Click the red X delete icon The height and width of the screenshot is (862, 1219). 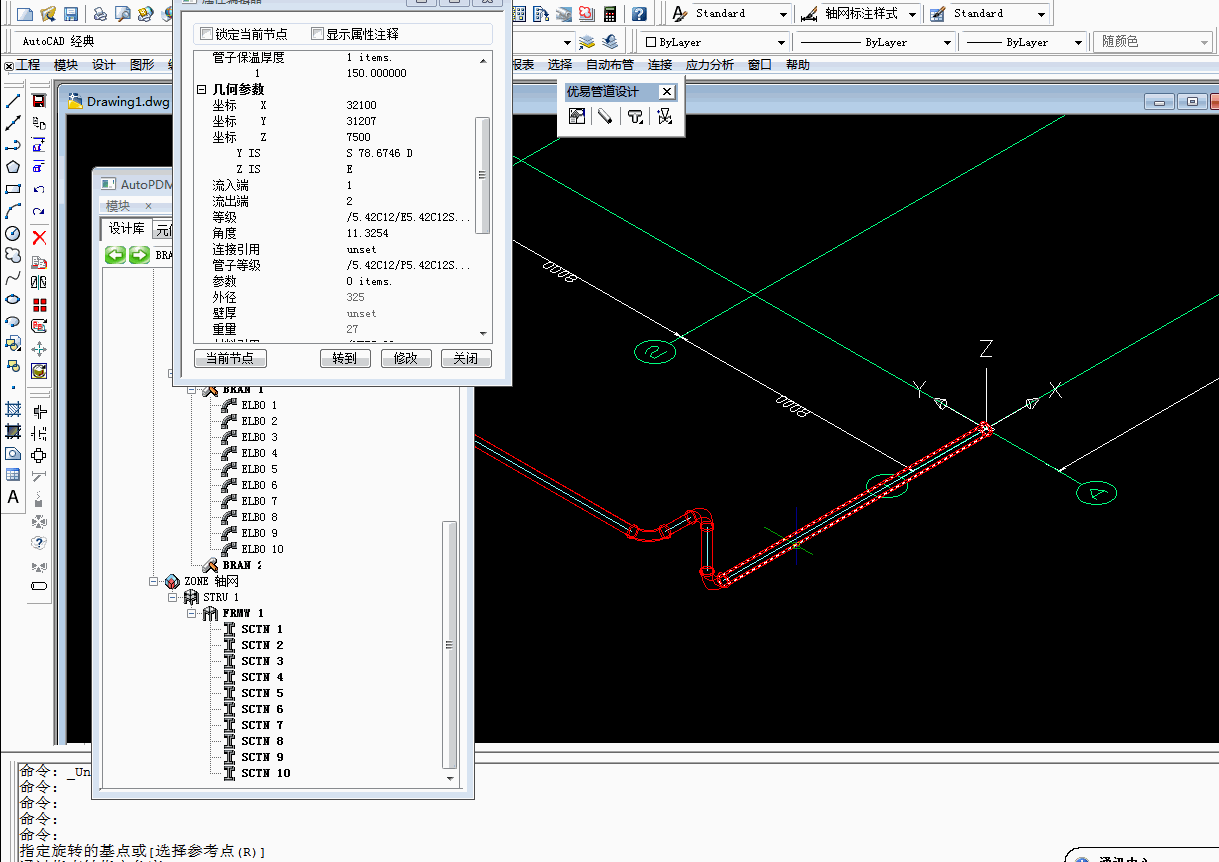point(39,237)
